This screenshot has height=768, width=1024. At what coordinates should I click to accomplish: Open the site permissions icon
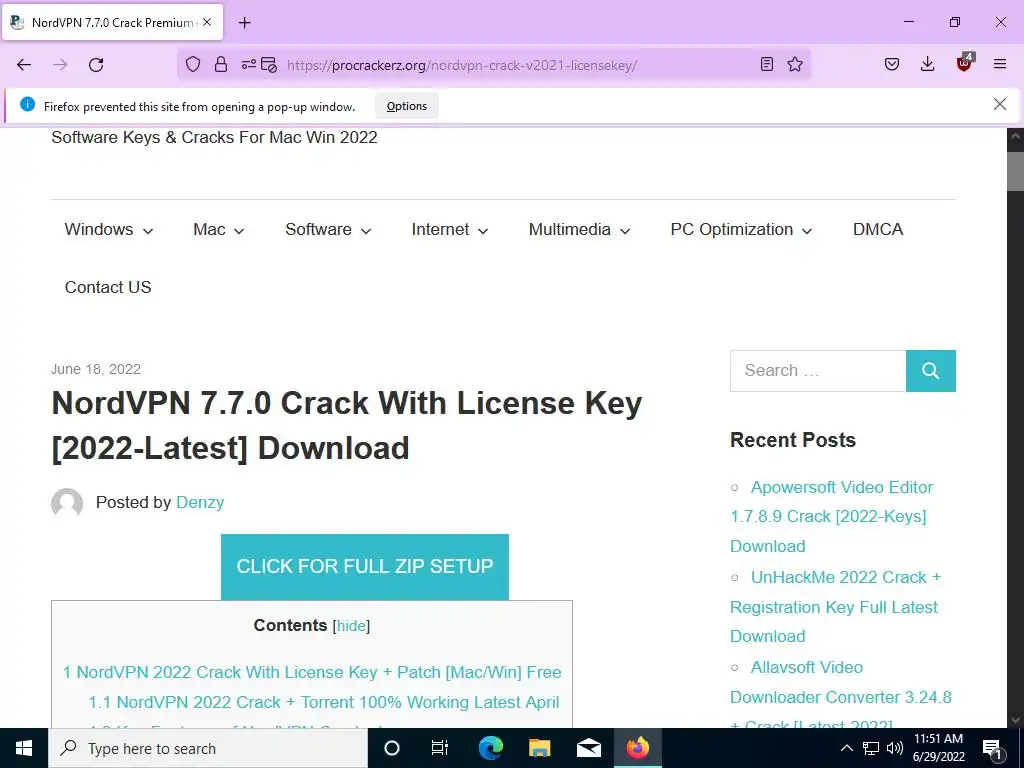[249, 64]
